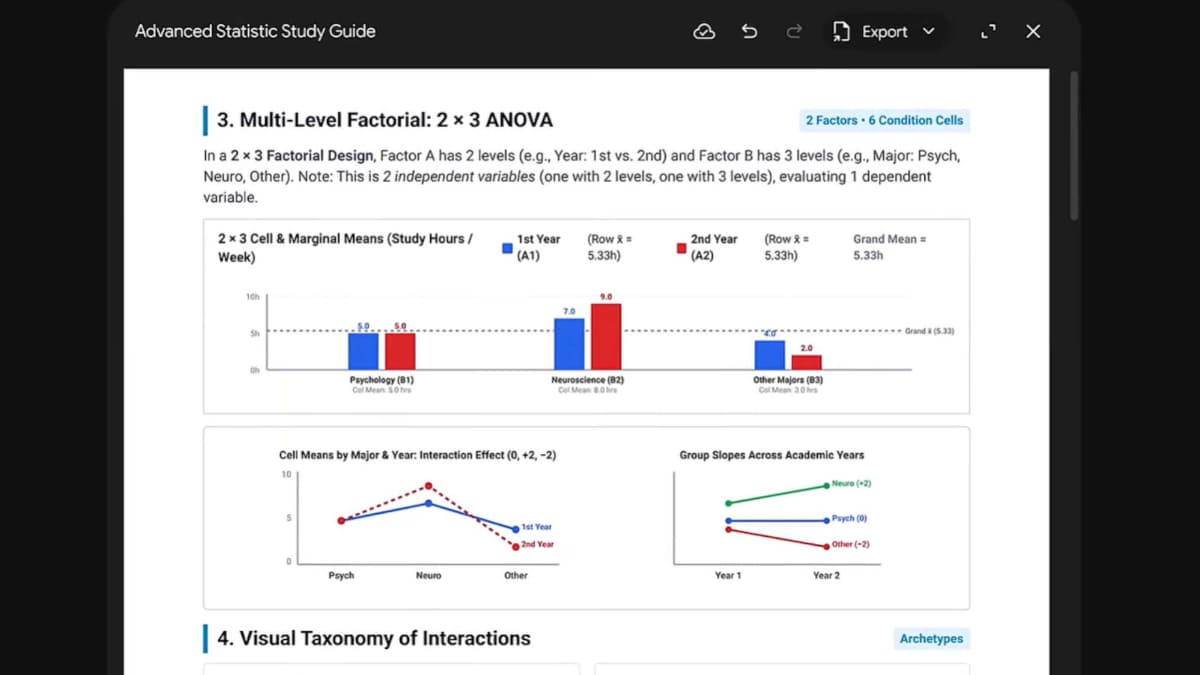Click the blue 1st Year legend swatch
Viewport: 1200px width, 675px height.
click(x=508, y=247)
